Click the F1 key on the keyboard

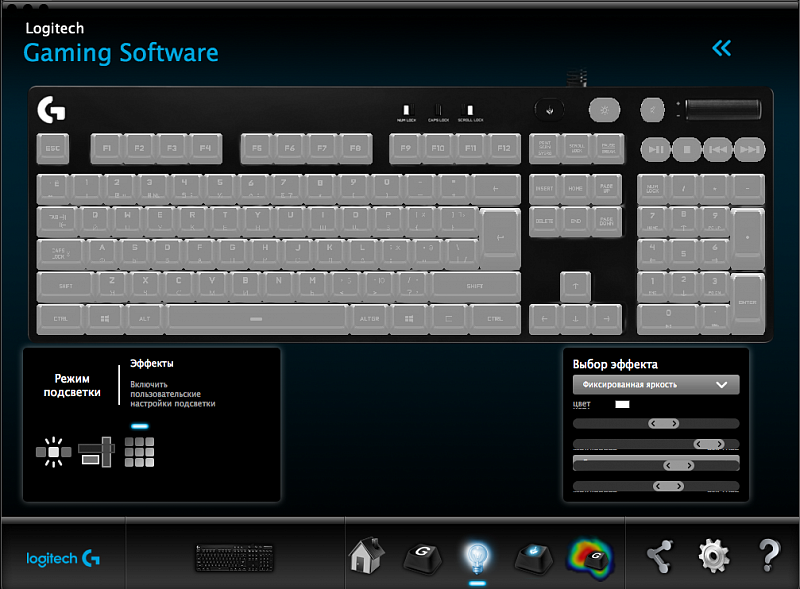click(107, 149)
